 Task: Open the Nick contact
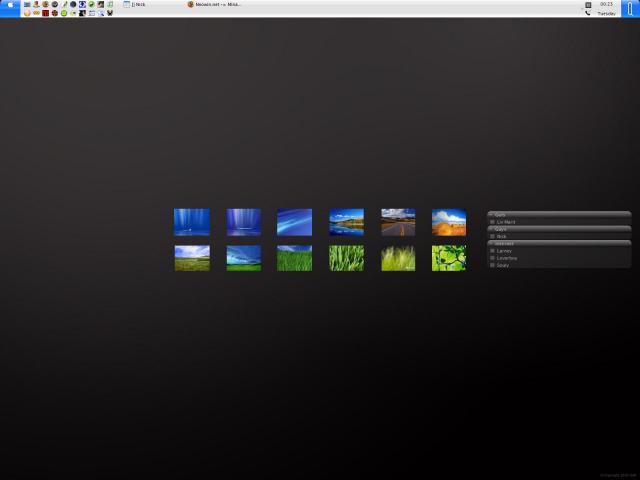[x=501, y=236]
